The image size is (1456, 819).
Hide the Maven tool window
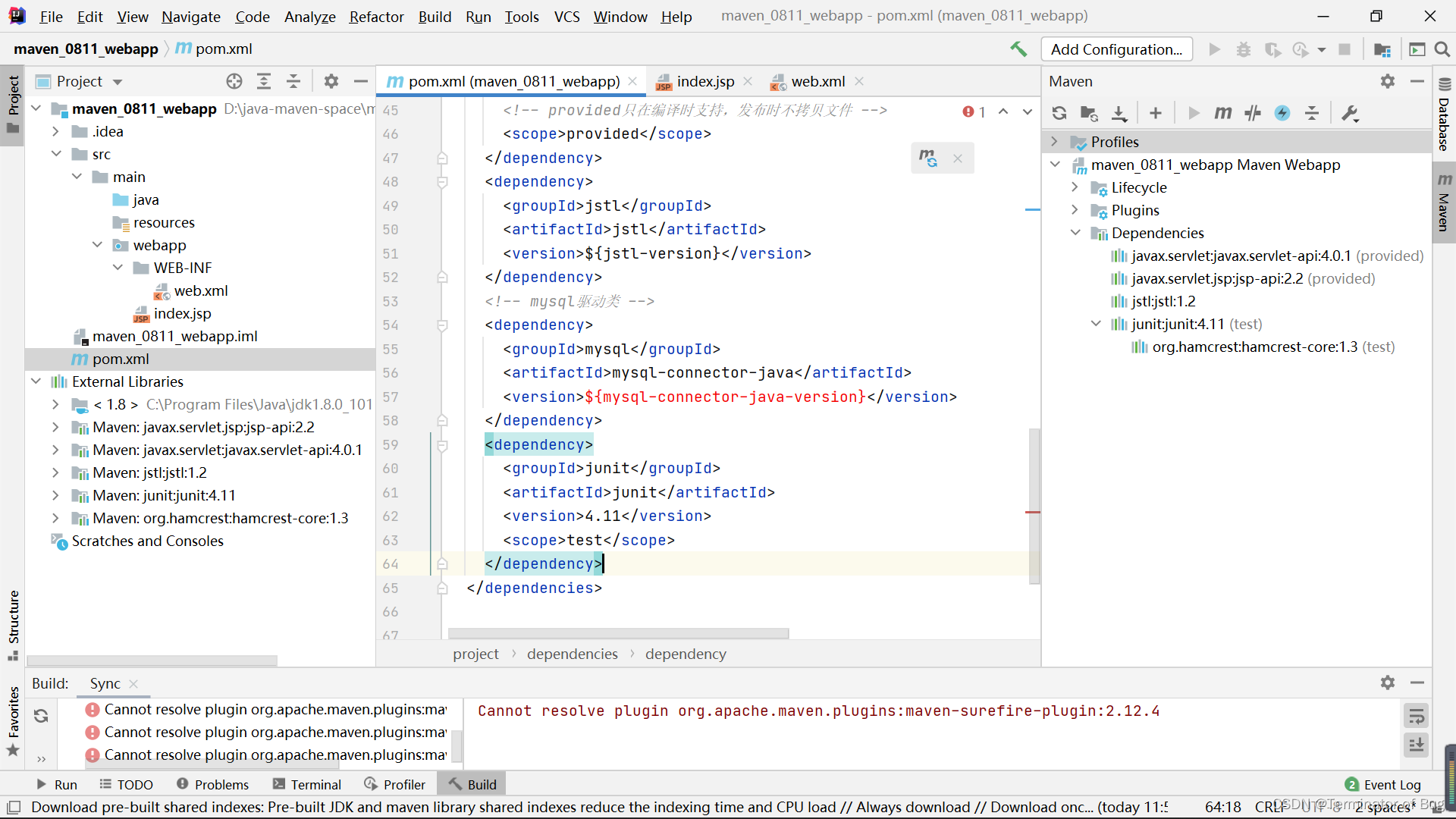click(x=1417, y=81)
